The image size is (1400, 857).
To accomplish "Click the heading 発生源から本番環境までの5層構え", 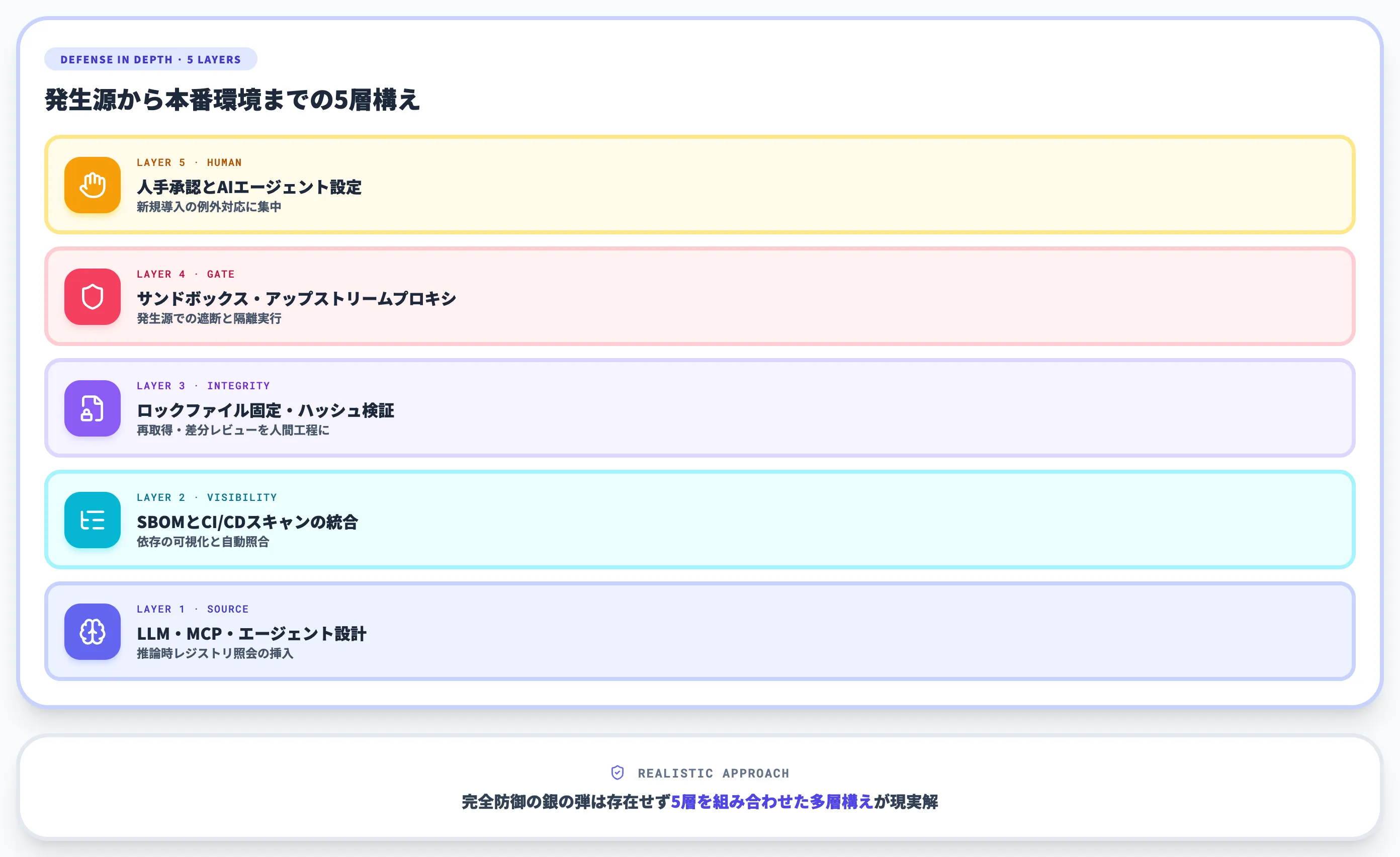I will [x=232, y=100].
